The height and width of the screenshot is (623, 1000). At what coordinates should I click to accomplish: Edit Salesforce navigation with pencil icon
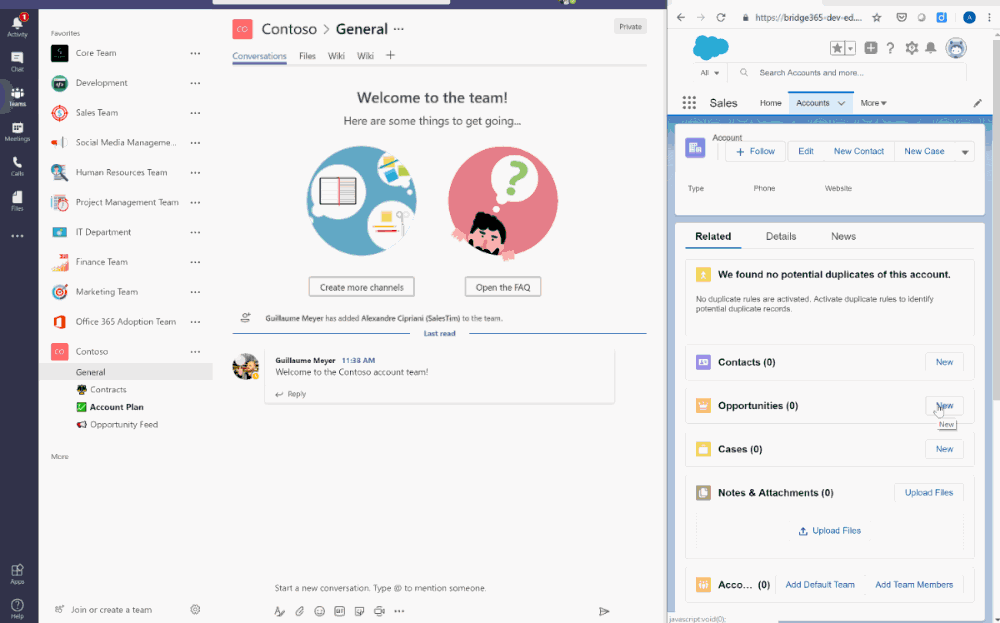click(977, 103)
